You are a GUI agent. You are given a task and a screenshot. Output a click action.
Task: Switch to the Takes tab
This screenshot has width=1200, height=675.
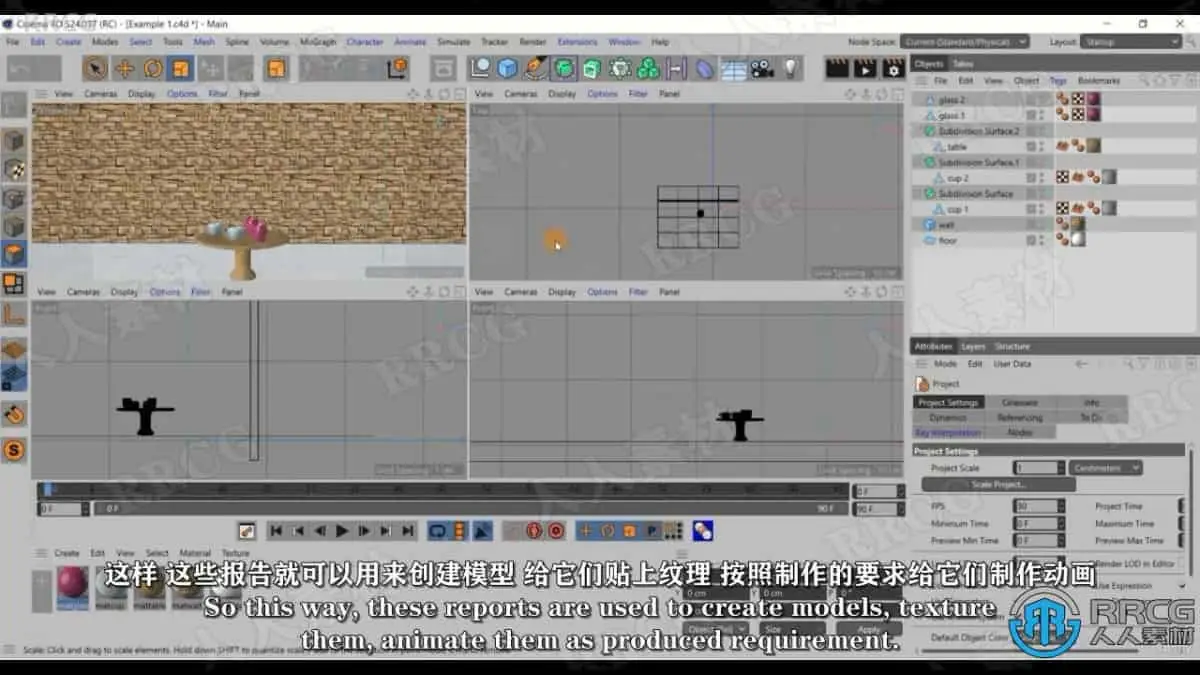[x=963, y=64]
